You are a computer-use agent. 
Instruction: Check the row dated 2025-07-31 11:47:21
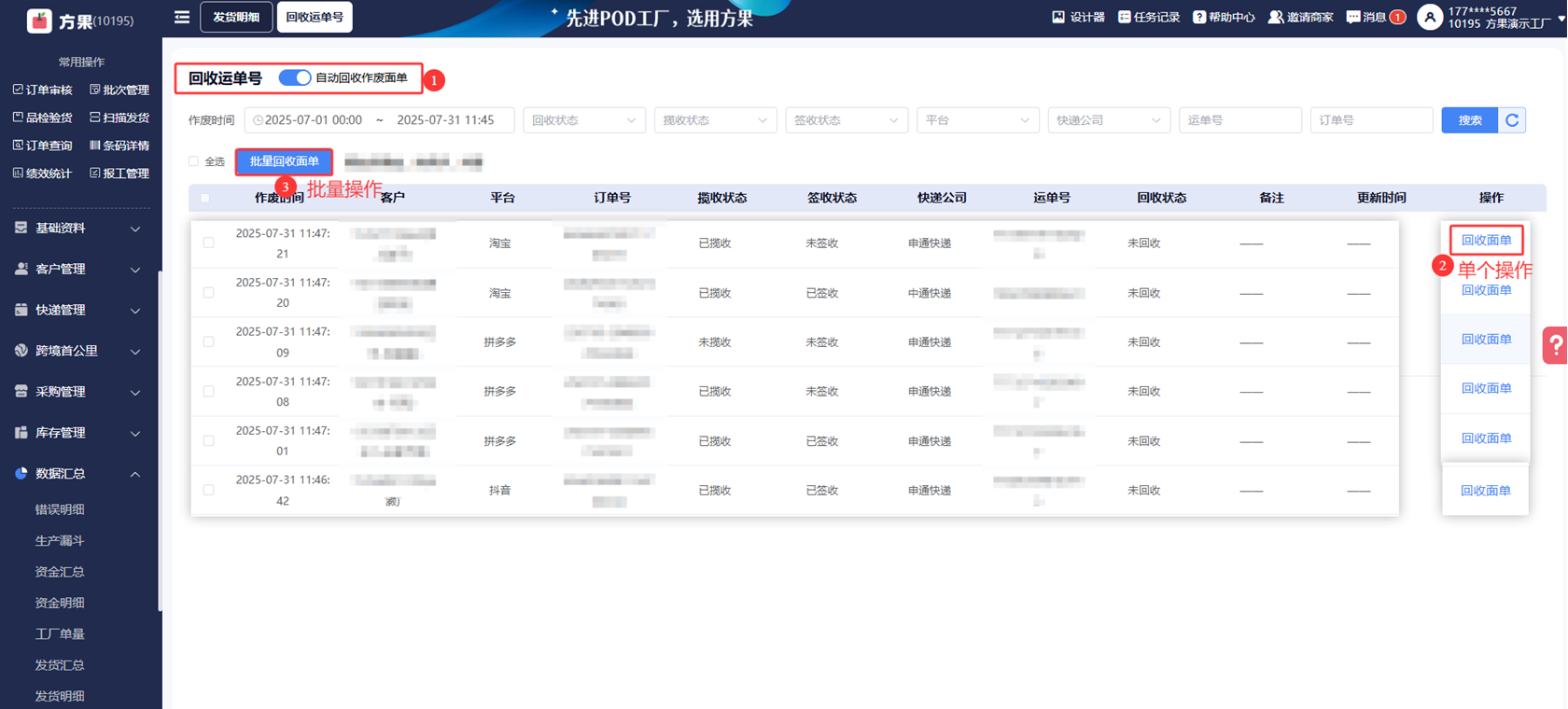pos(209,243)
